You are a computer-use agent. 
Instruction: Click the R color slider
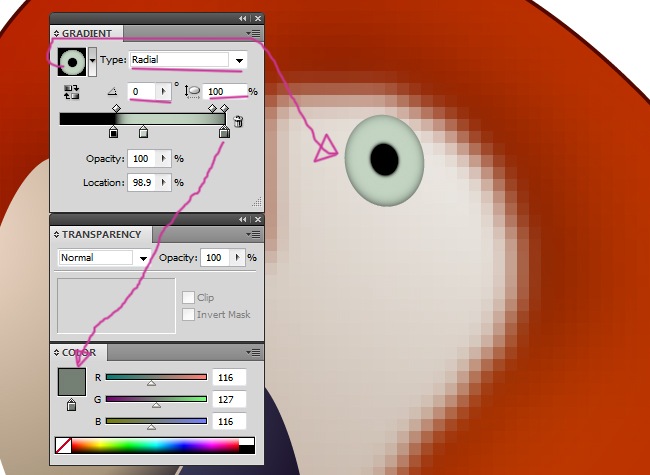156,377
